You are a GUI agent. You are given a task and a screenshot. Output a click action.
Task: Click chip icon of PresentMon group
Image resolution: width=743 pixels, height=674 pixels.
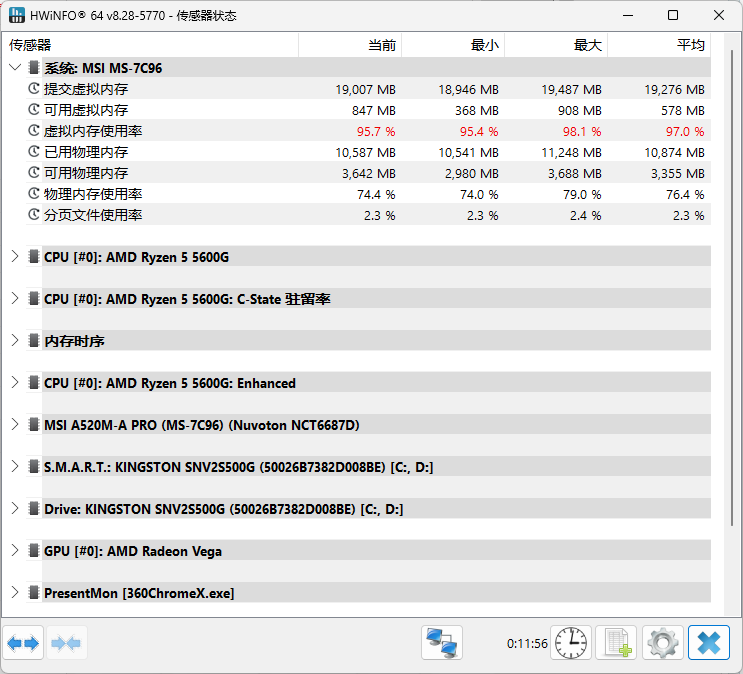click(x=34, y=592)
